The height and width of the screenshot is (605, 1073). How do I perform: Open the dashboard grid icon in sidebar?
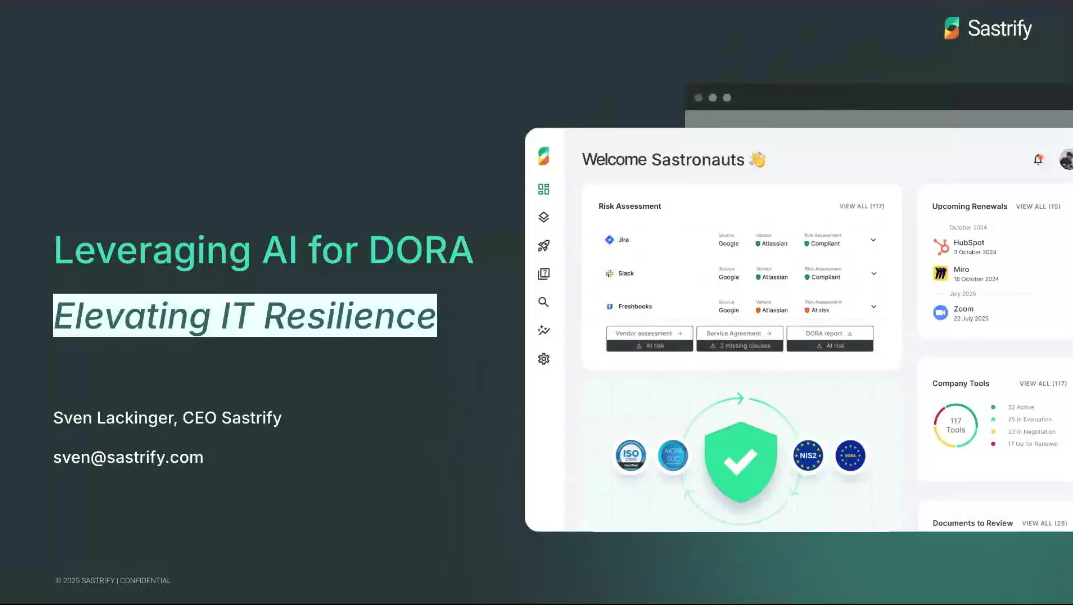[x=543, y=189]
